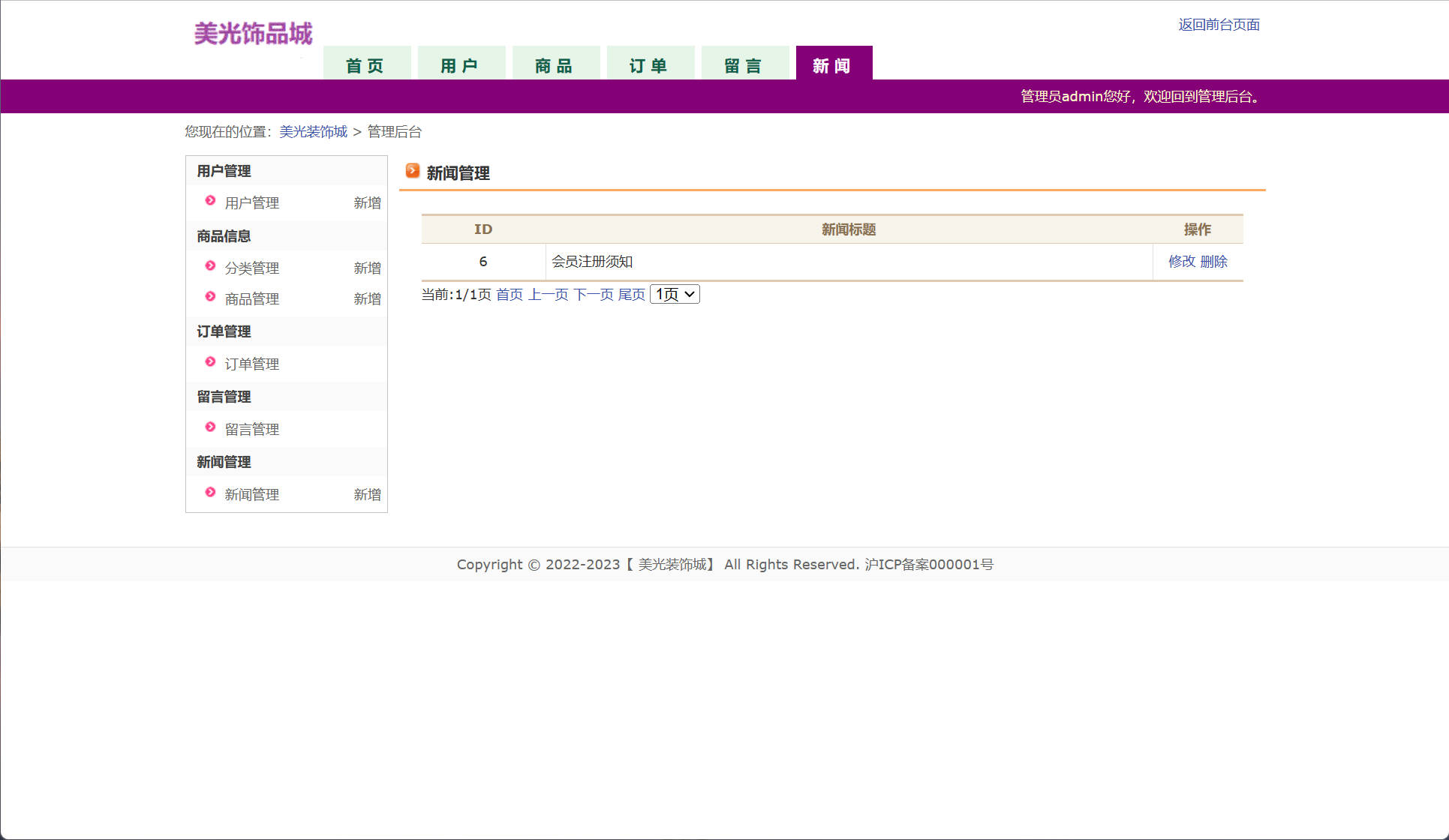Go to the 订单 tab
The width and height of the screenshot is (1449, 840).
click(x=650, y=66)
